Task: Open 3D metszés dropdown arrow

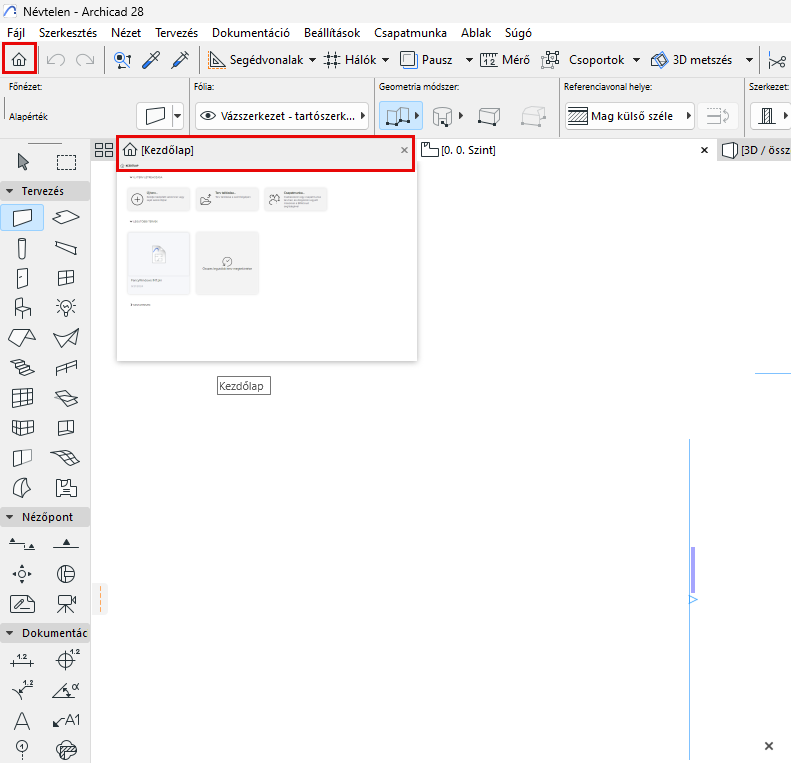Action: (750, 60)
